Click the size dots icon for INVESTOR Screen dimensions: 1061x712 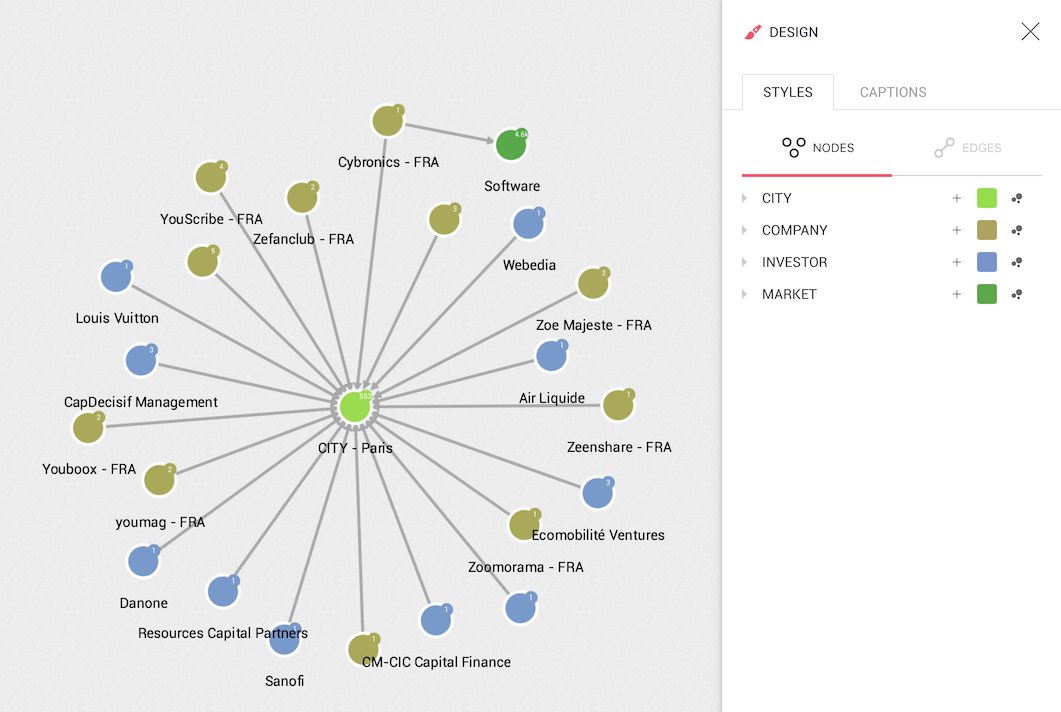1016,262
